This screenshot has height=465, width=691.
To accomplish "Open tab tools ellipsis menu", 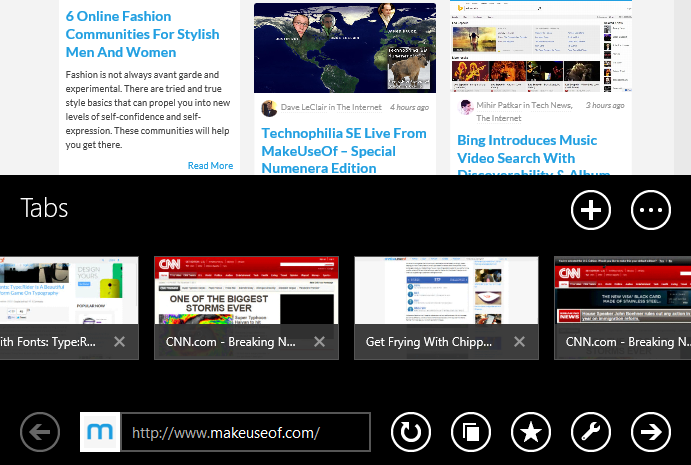I will [x=651, y=210].
